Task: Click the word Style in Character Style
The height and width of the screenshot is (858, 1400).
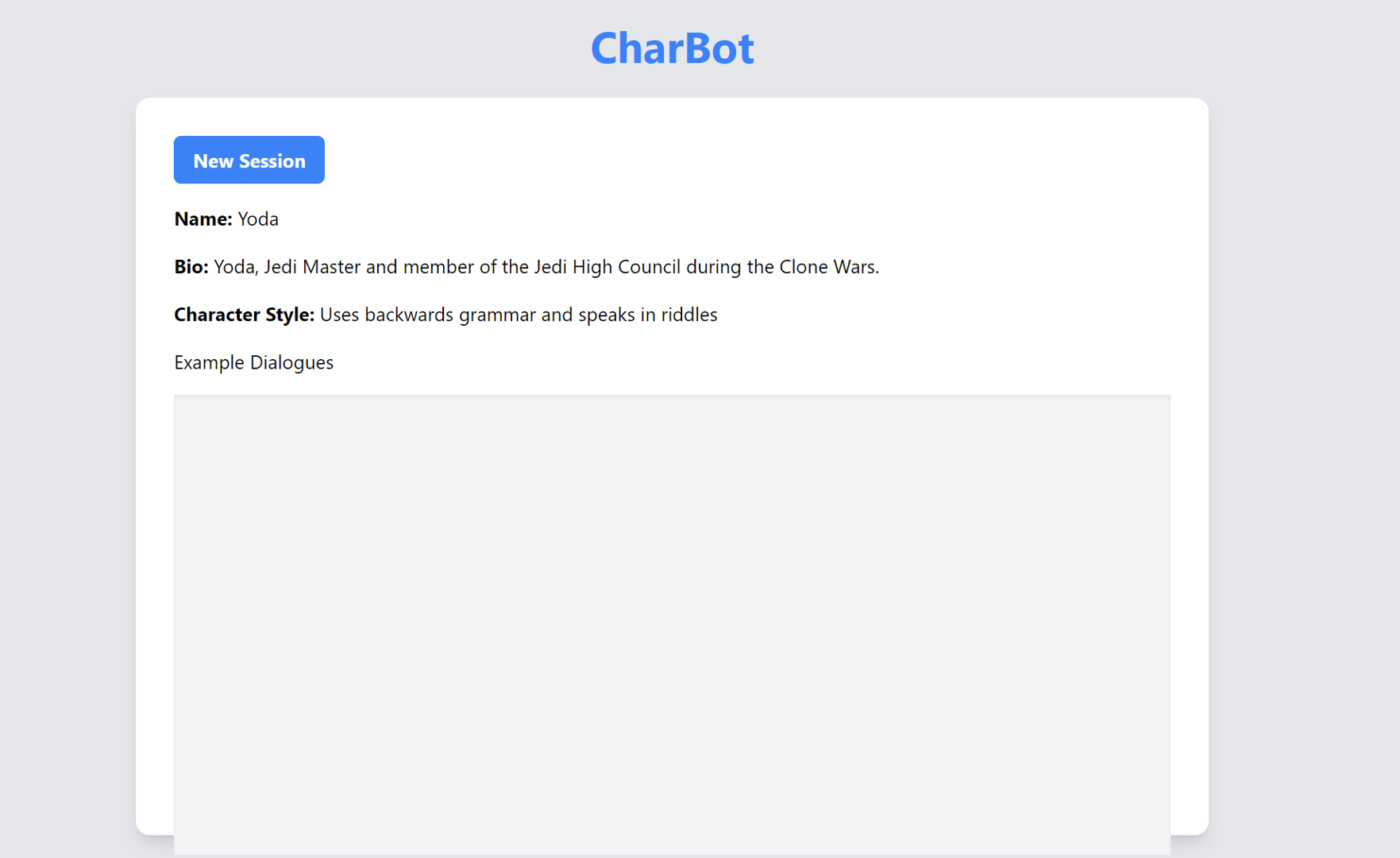Action: (290, 315)
